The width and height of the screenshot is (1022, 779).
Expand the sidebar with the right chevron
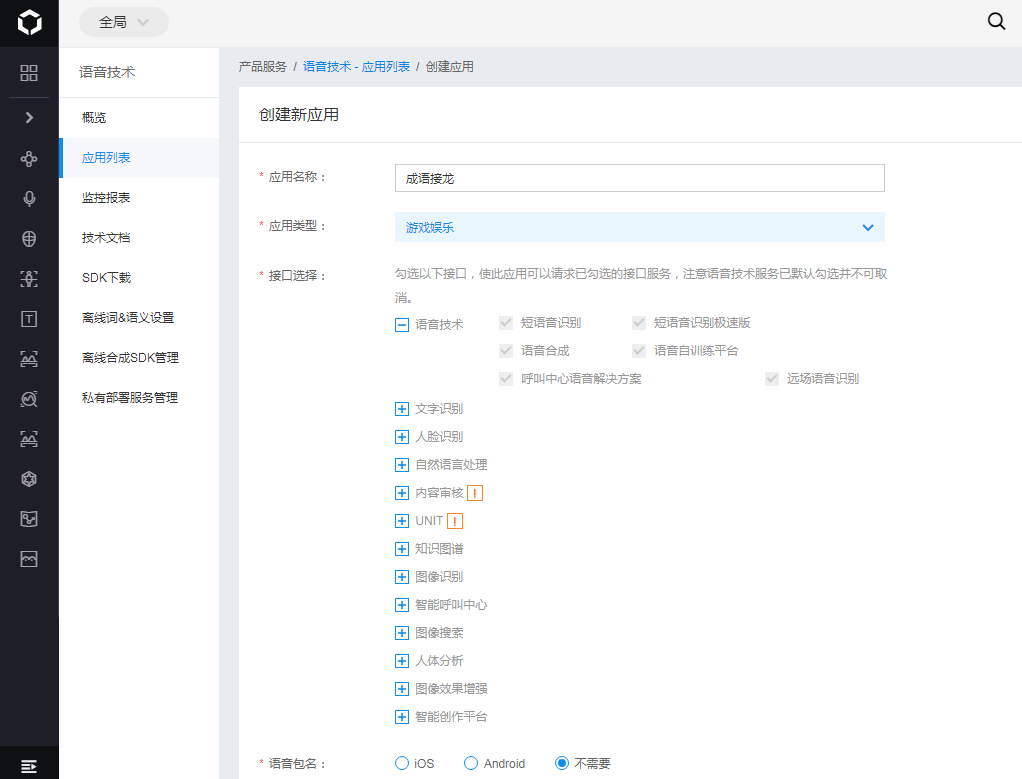tap(29, 117)
